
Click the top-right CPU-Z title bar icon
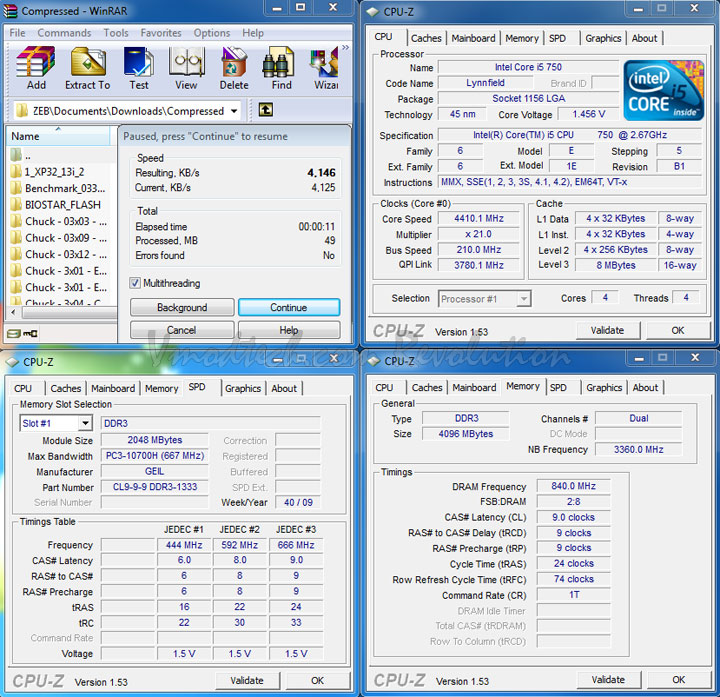pyautogui.click(x=372, y=12)
